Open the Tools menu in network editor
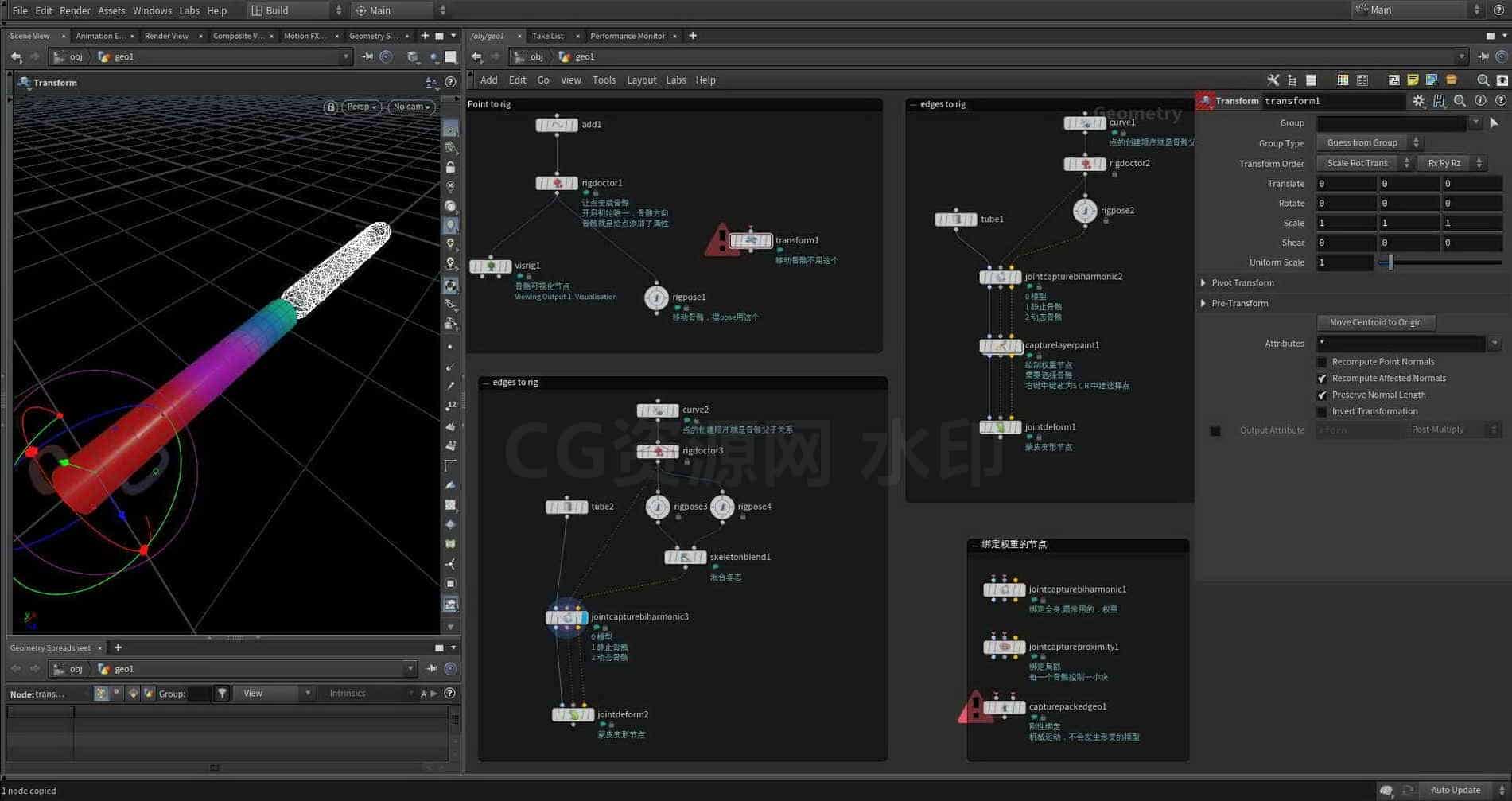This screenshot has width=1512, height=801. point(604,80)
